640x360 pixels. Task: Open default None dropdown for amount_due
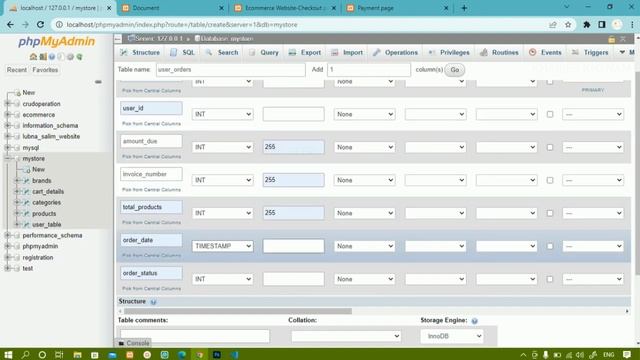click(364, 147)
